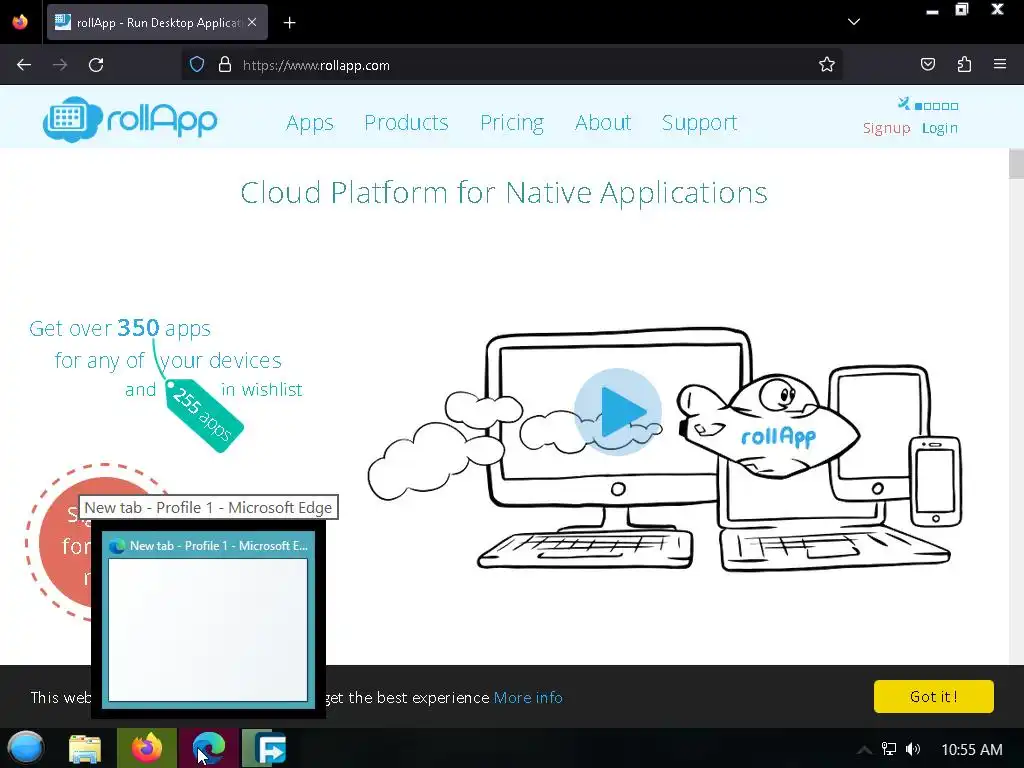Click the rollApp cloud logo
1024x768 pixels.
(x=130, y=119)
